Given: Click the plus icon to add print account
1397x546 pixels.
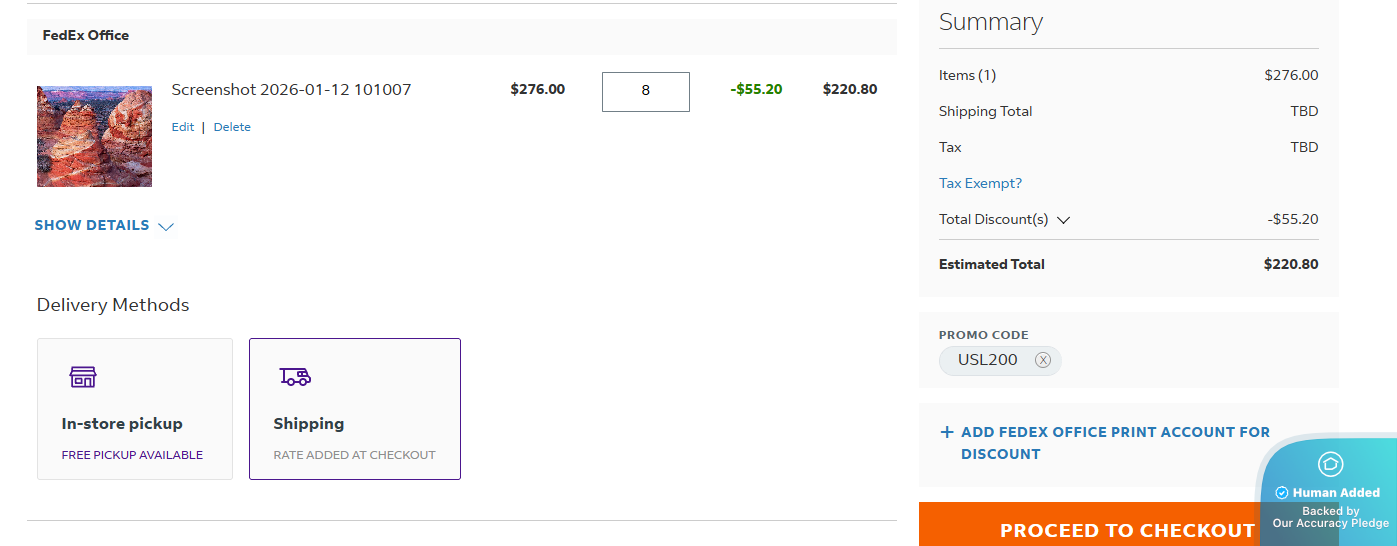Looking at the screenshot, I should [x=947, y=432].
